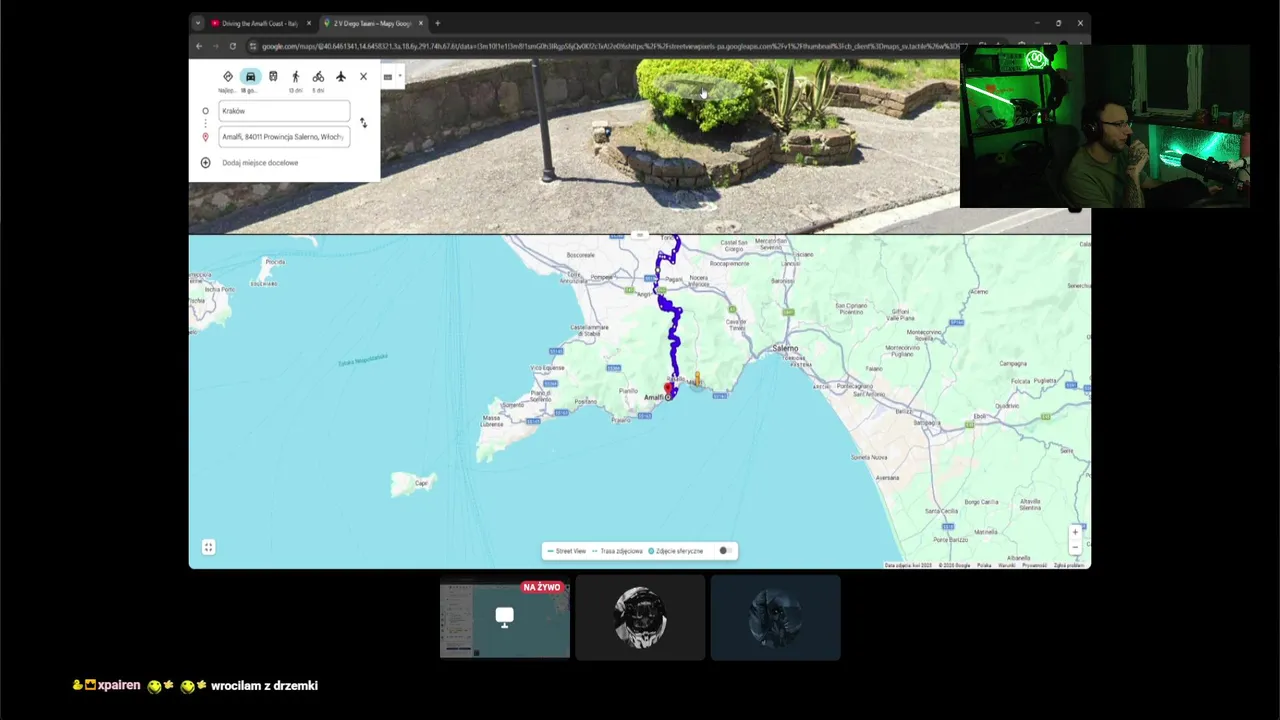Swap the start and destination points

(363, 123)
